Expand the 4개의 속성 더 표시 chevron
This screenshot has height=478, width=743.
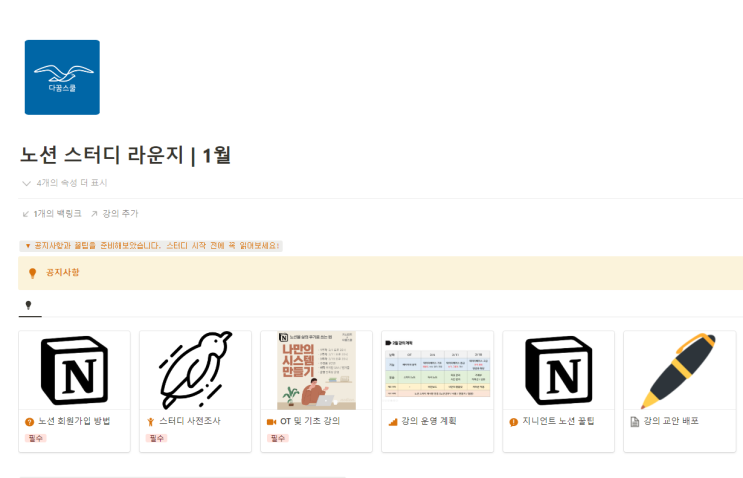(x=27, y=183)
